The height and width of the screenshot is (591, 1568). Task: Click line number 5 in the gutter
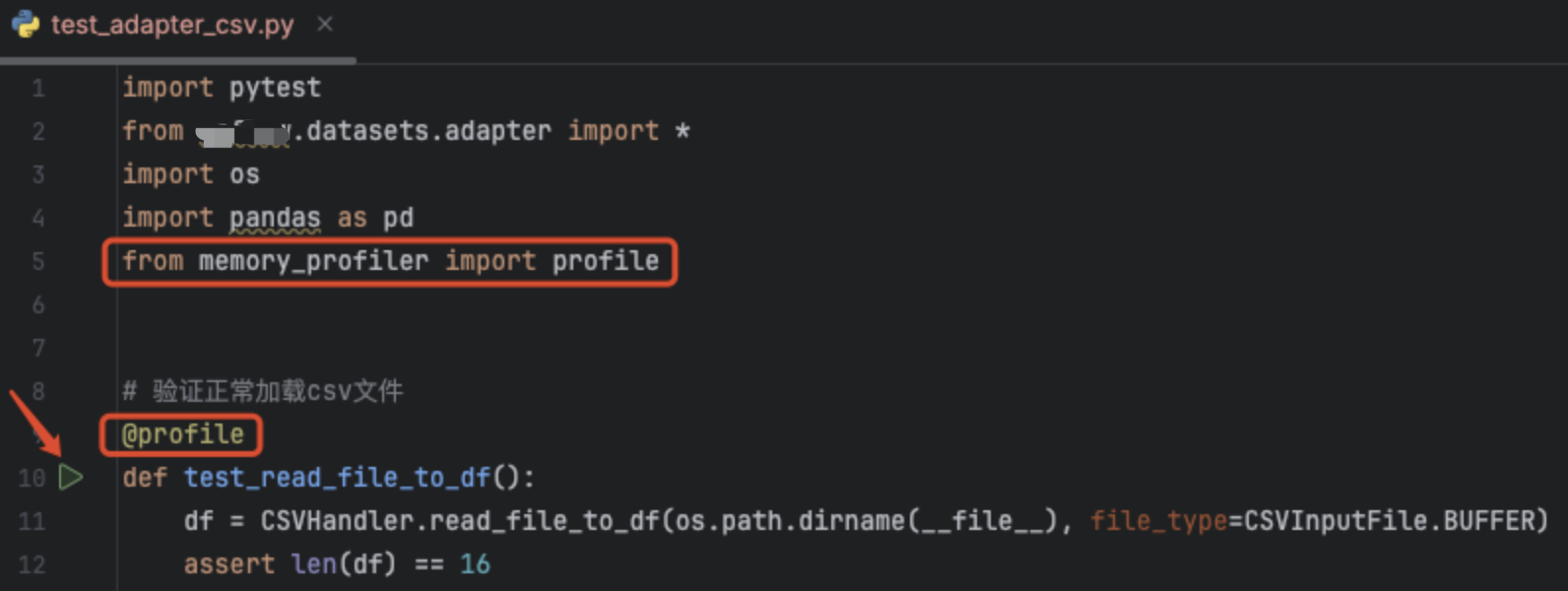(38, 262)
